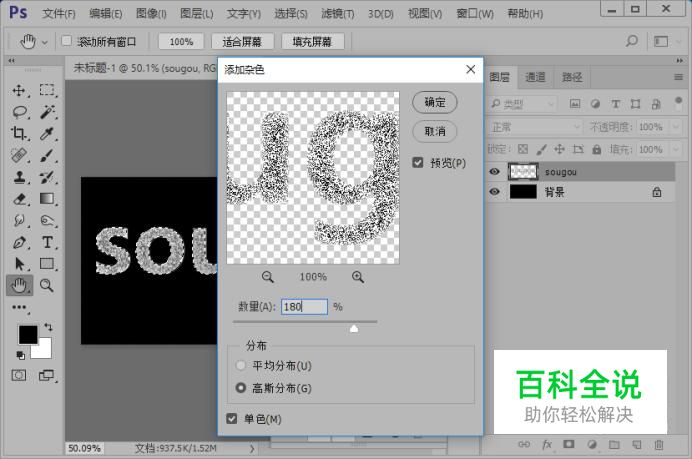Click the create new layer icon
Image resolution: width=692 pixels, height=459 pixels.
pos(636,444)
